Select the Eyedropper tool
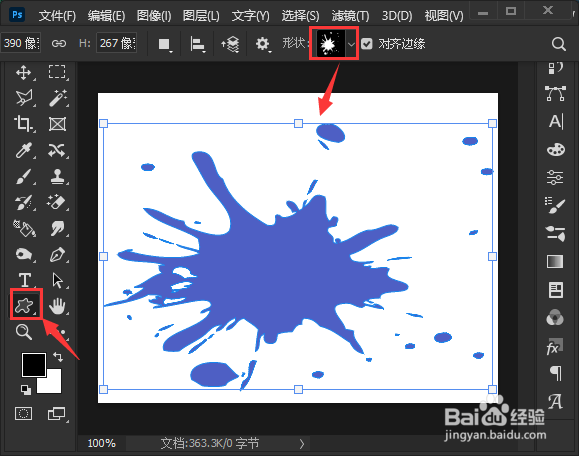The image size is (579, 456). [24, 150]
